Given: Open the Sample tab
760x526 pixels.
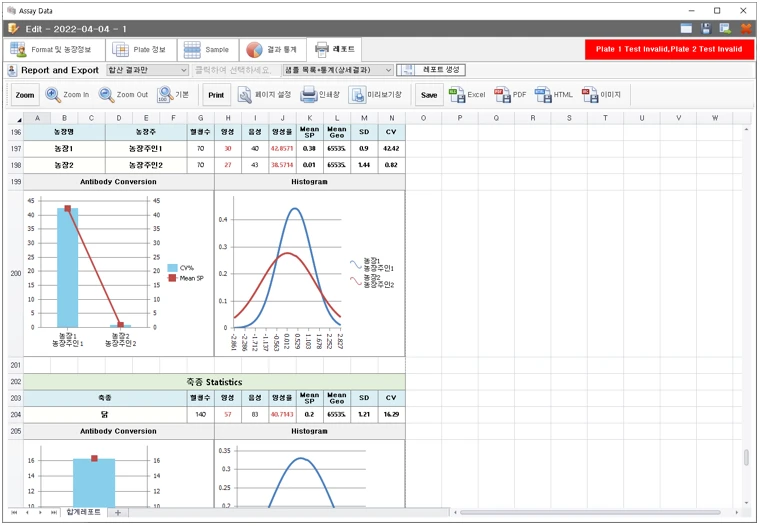Looking at the screenshot, I should [208, 49].
